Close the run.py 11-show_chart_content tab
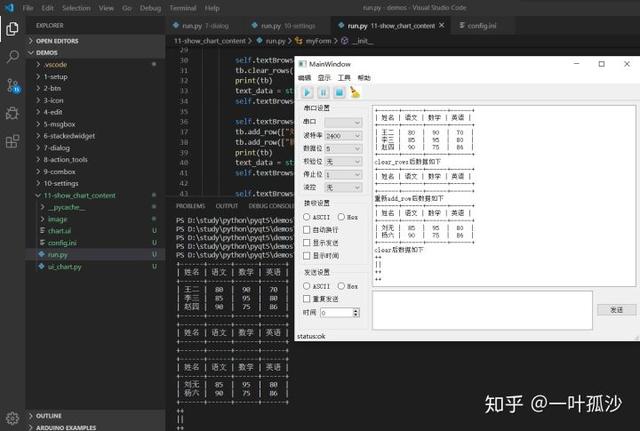Image resolution: width=640 pixels, height=431 pixels. (x=442, y=25)
